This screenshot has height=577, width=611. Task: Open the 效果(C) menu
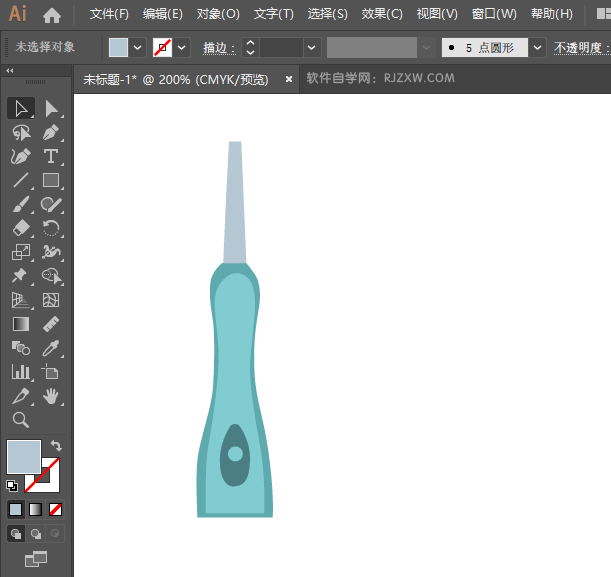(382, 14)
